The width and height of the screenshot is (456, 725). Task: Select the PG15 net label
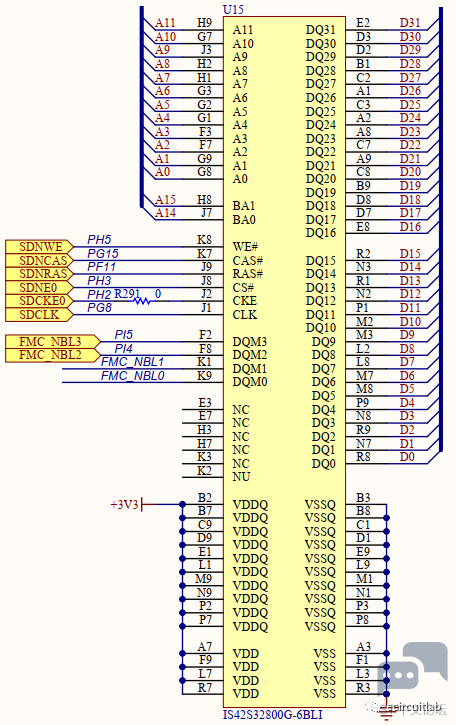[103, 253]
